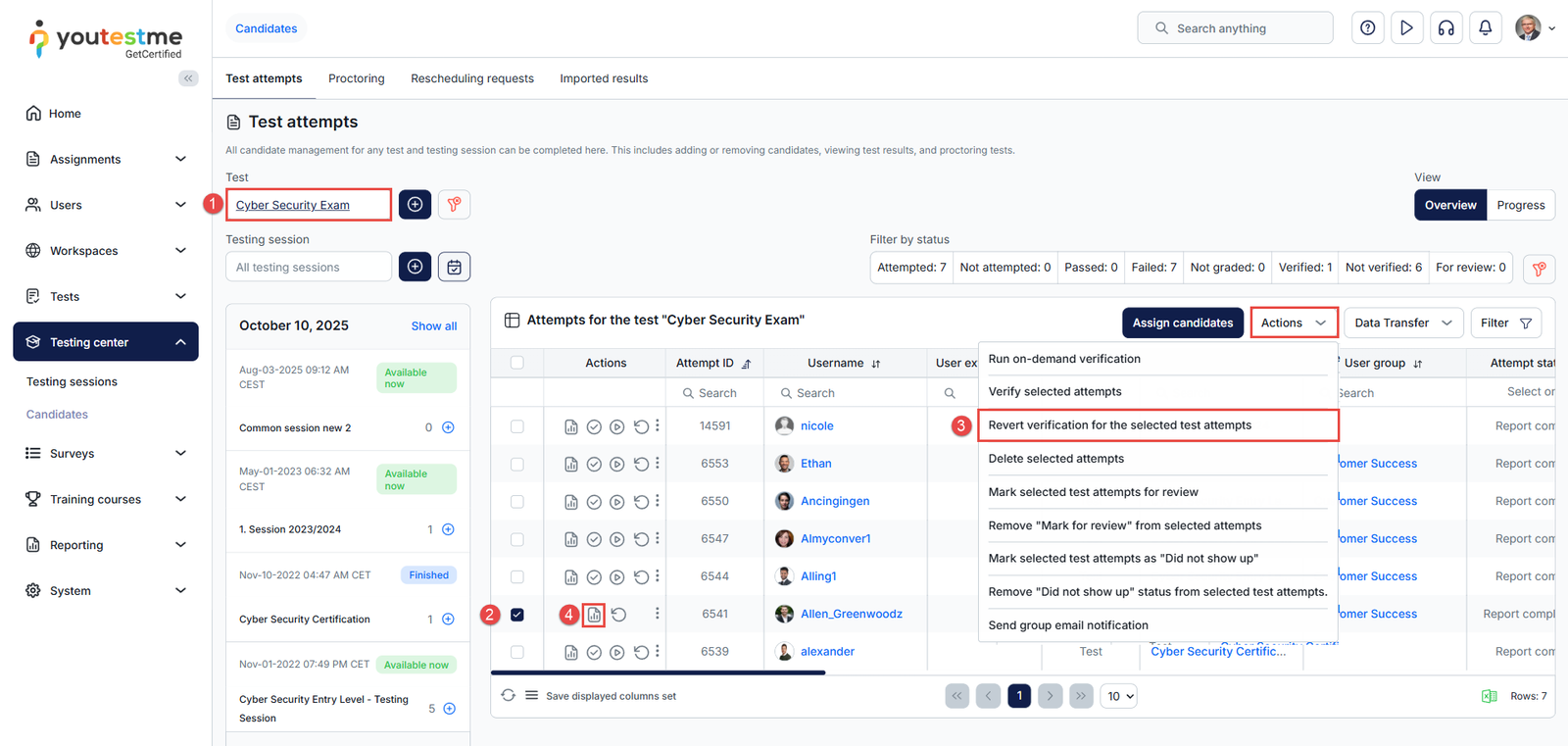This screenshot has height=746, width=1568.
Task: Open rows-per-page dropdown showing 10
Action: coord(1119,696)
